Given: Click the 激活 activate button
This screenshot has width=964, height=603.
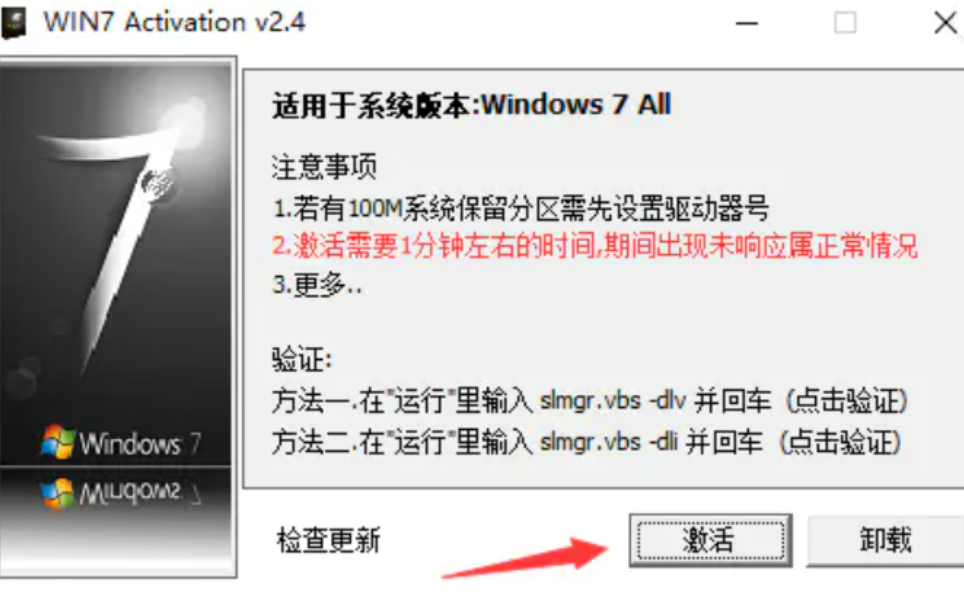Looking at the screenshot, I should tap(710, 540).
